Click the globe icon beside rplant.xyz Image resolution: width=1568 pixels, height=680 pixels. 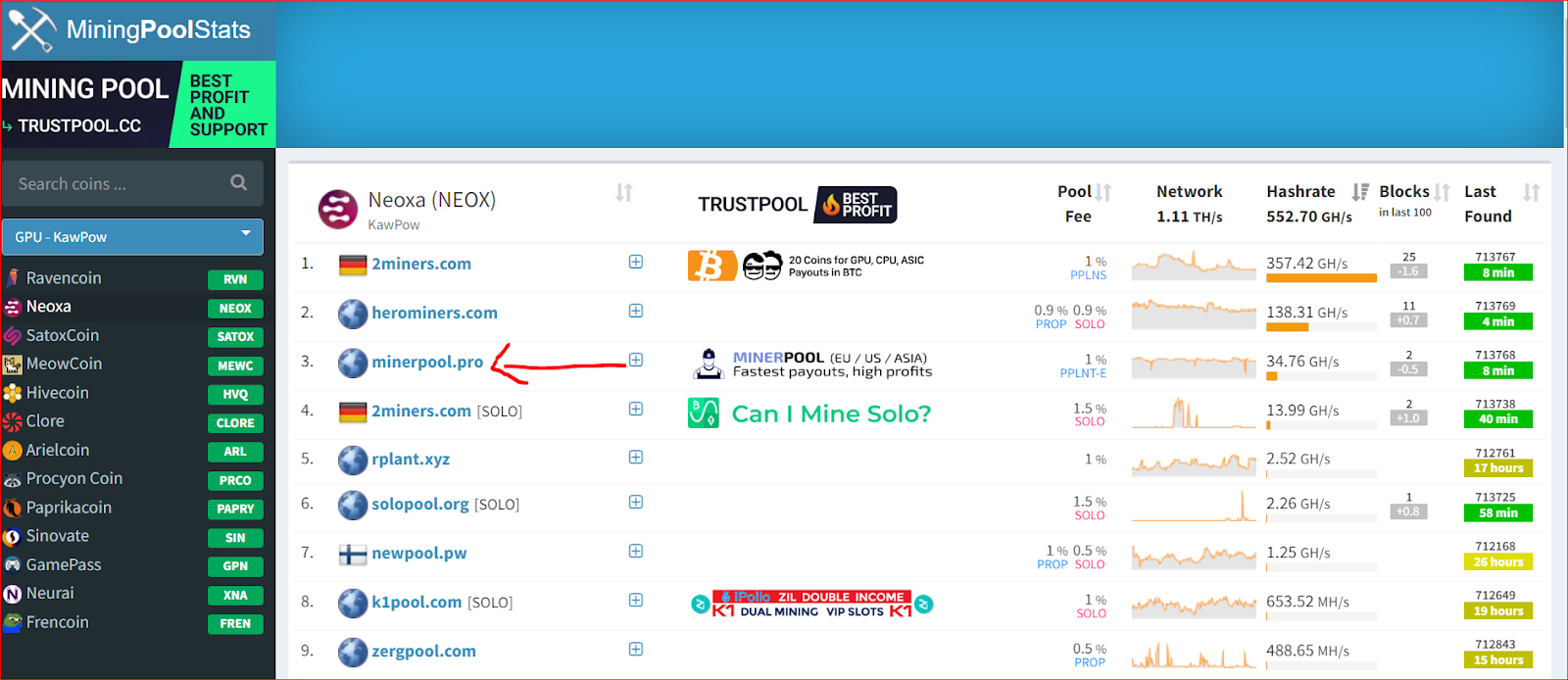pyautogui.click(x=353, y=460)
